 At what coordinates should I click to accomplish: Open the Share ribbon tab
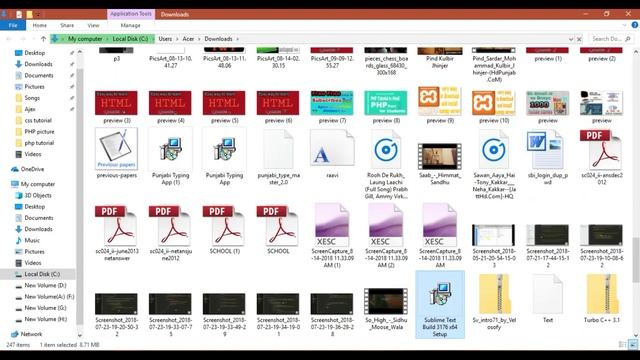67,25
